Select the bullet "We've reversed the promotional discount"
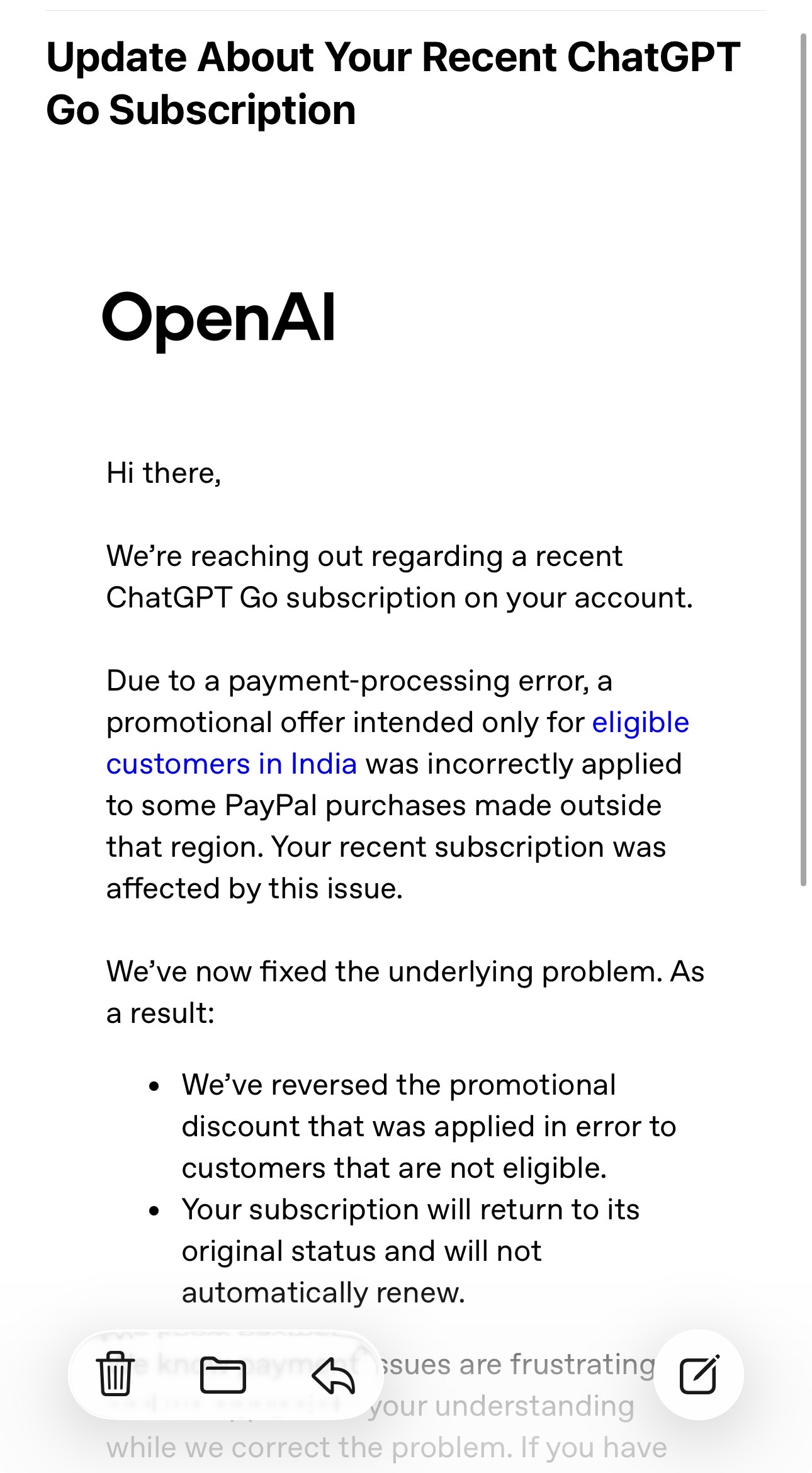 pos(429,1127)
